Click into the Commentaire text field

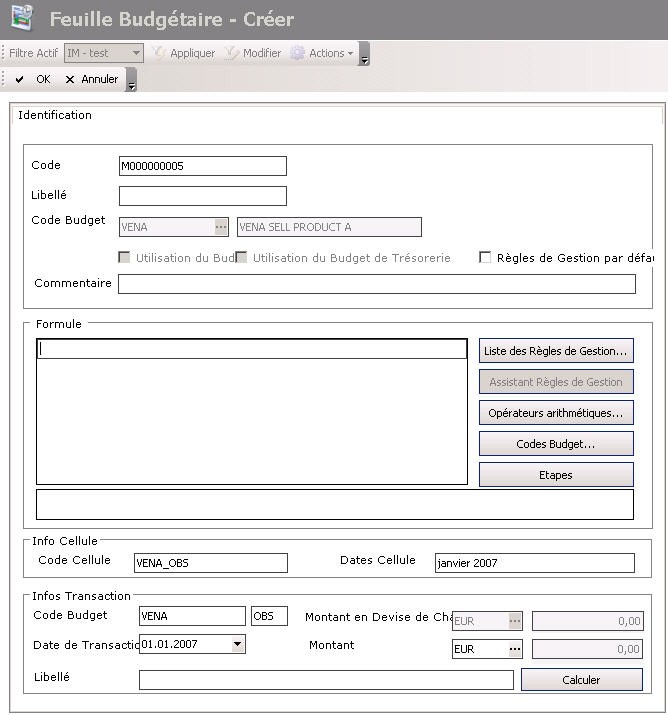pos(376,284)
